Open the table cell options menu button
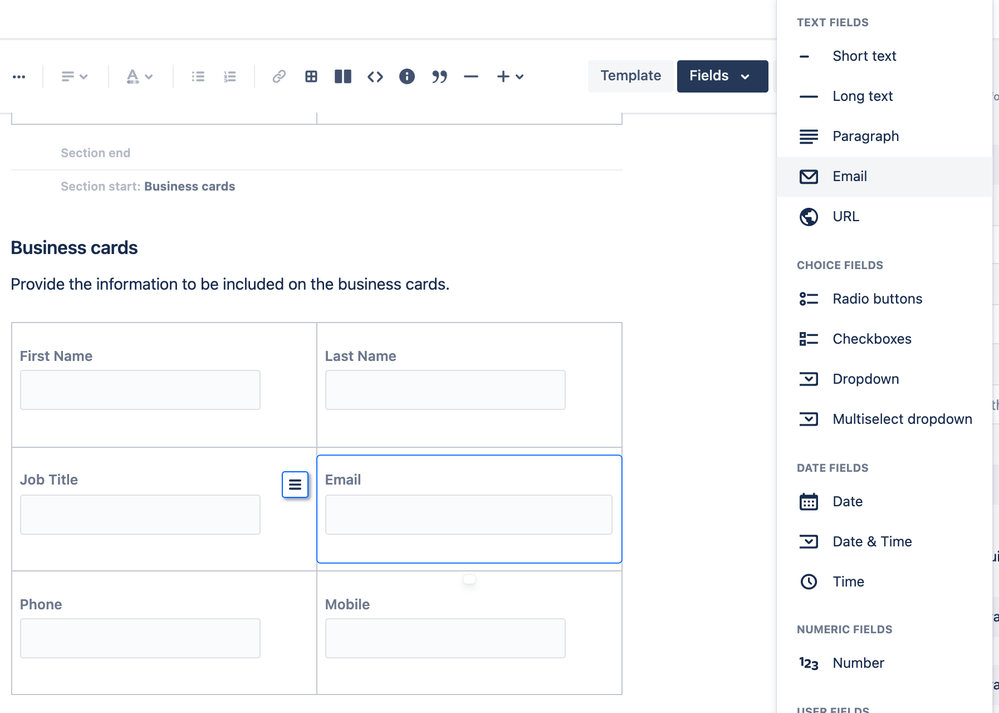This screenshot has height=713, width=999. [x=295, y=485]
